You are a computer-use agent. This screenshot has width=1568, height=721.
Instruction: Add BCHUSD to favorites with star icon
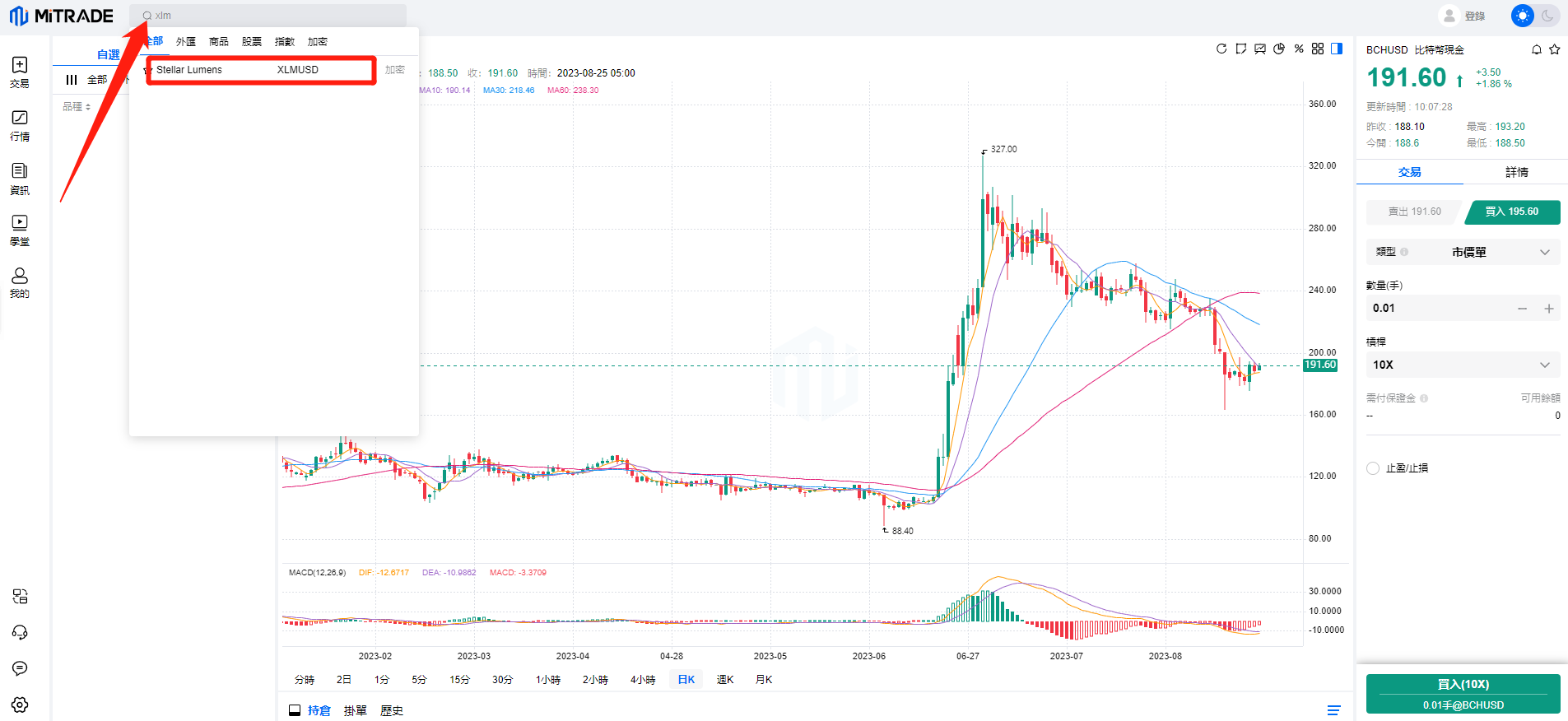[1554, 50]
